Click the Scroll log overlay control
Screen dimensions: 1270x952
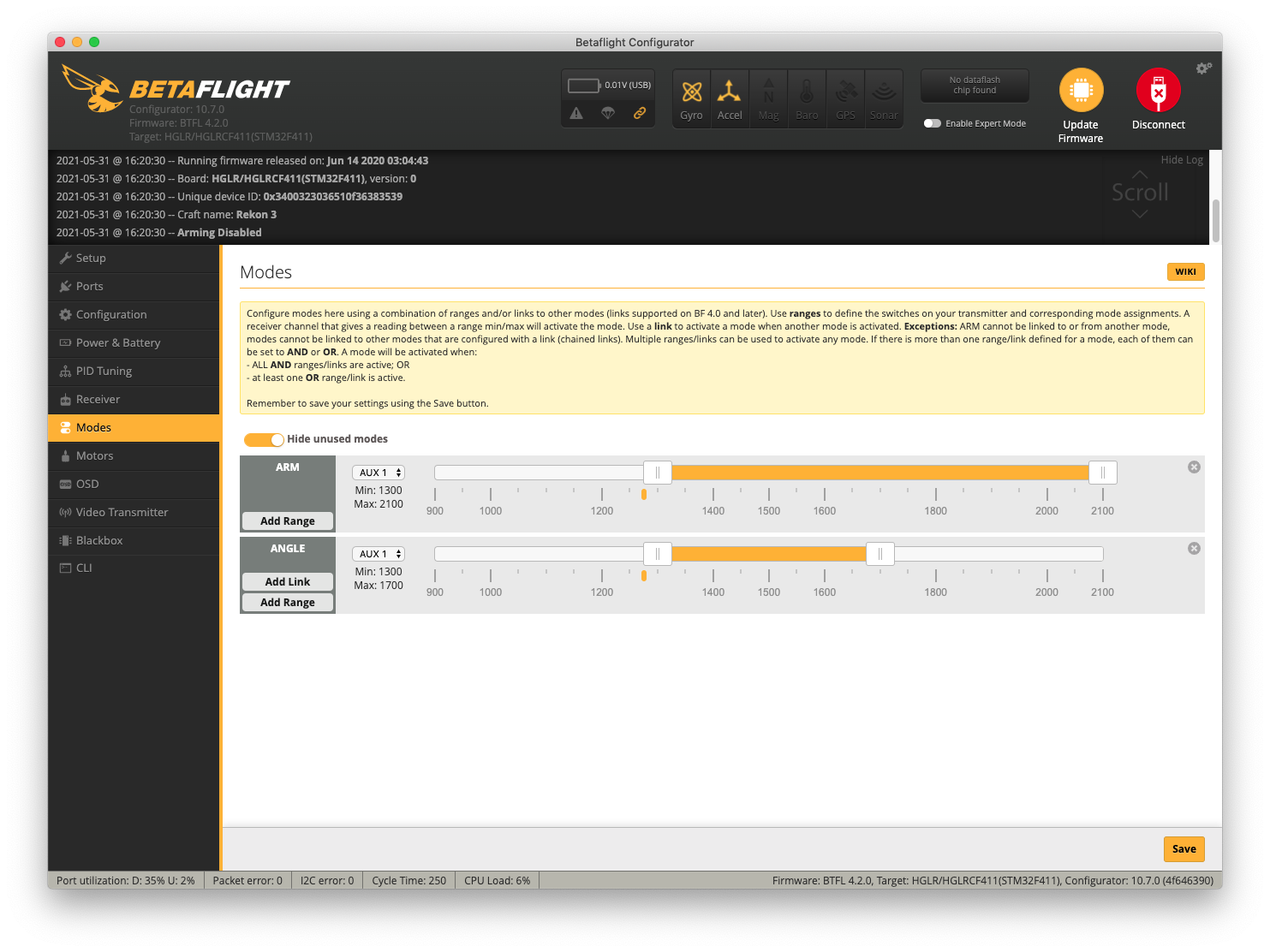coord(1140,193)
